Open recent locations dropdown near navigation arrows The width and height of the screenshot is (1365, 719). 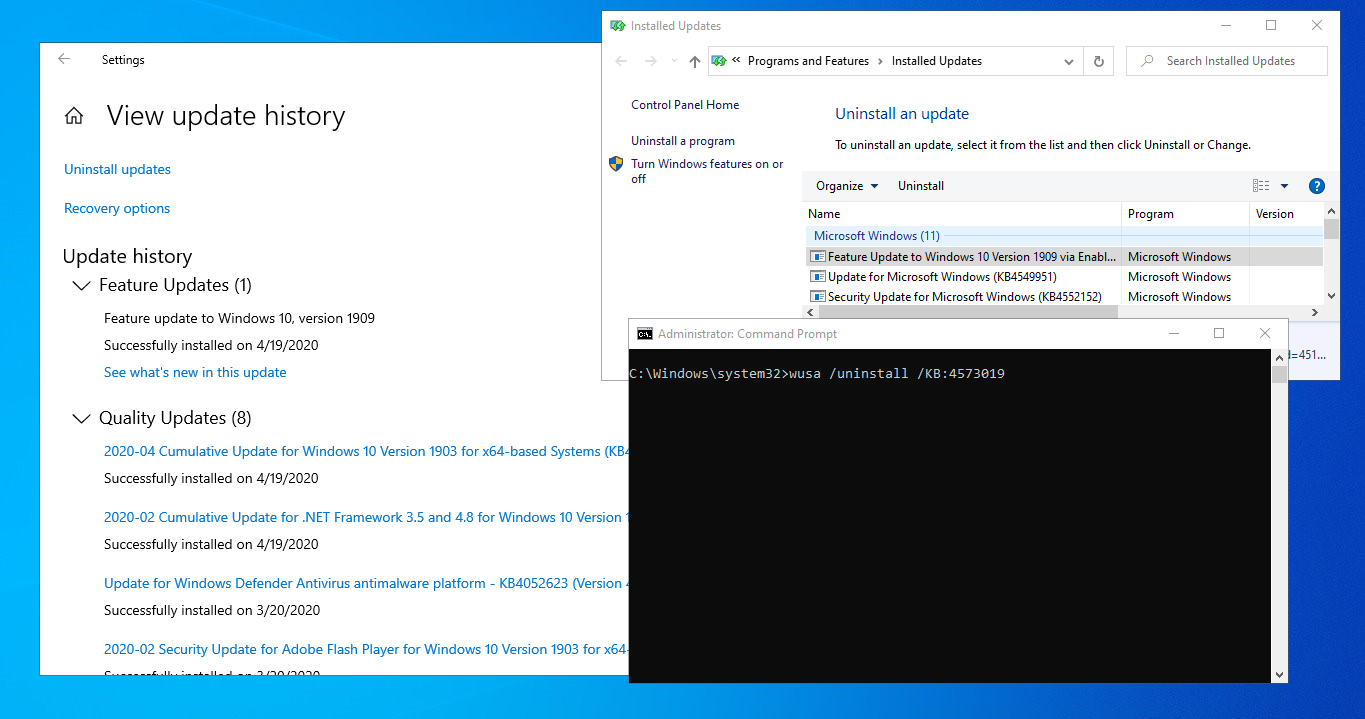(x=673, y=62)
